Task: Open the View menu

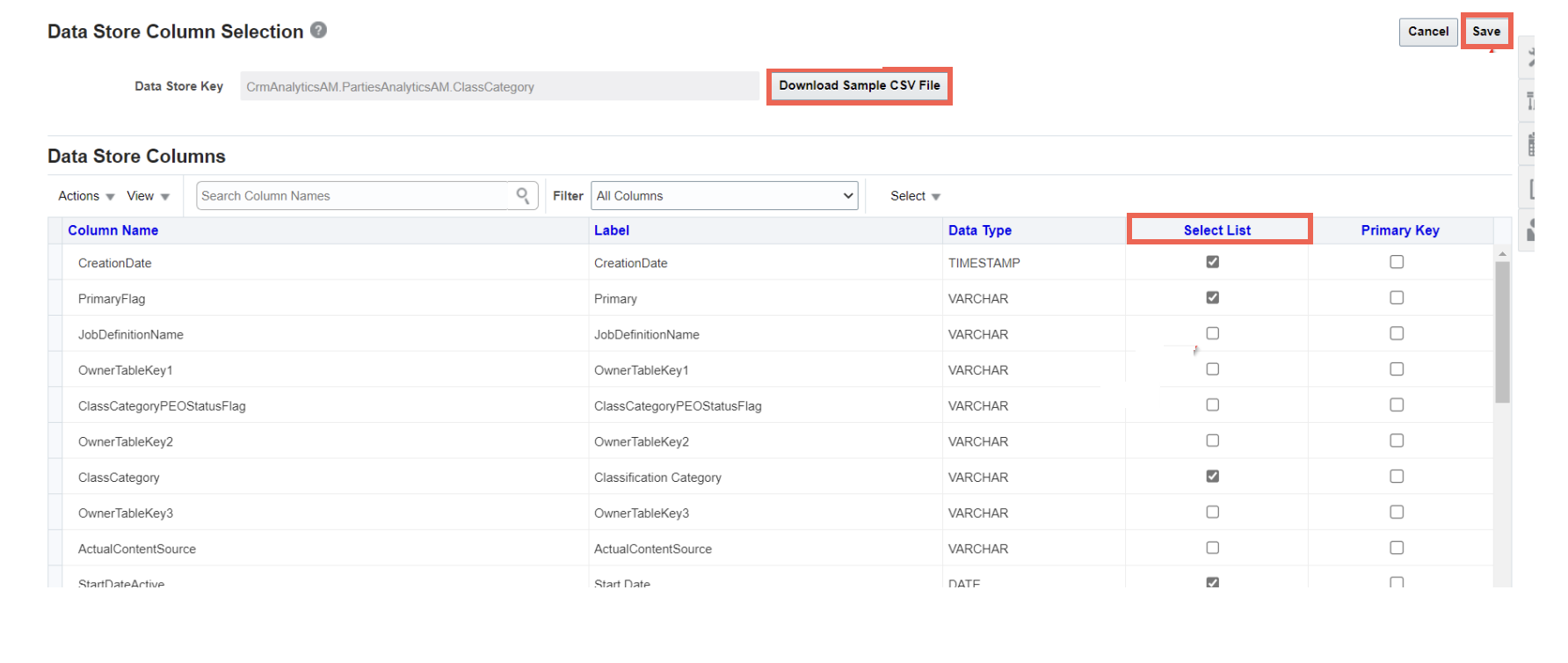Action: click(x=148, y=196)
